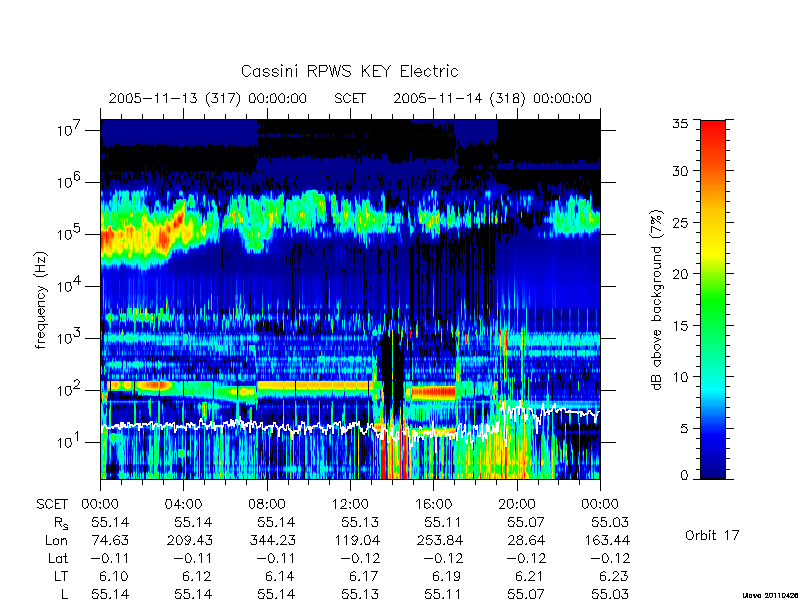Click the Orbit 17 label
The width and height of the screenshot is (800, 600).
712,535
